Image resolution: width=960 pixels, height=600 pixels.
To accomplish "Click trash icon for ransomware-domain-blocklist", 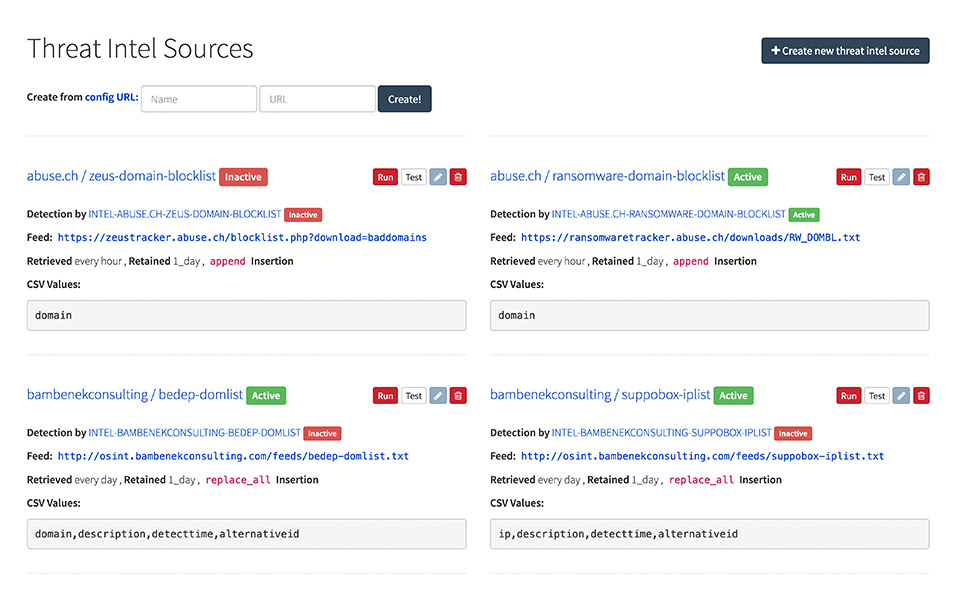I will pos(921,177).
